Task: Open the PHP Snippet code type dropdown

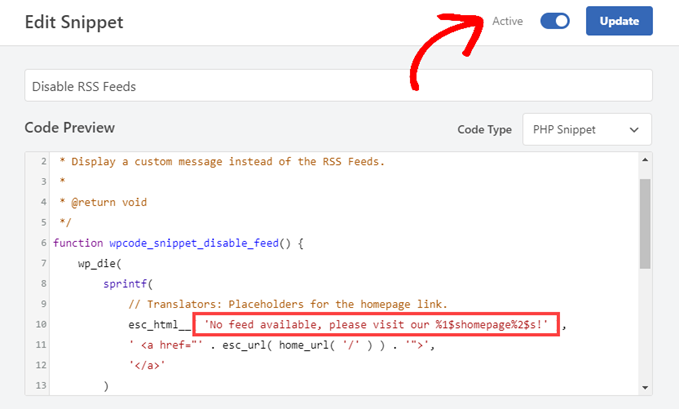Action: pyautogui.click(x=586, y=130)
